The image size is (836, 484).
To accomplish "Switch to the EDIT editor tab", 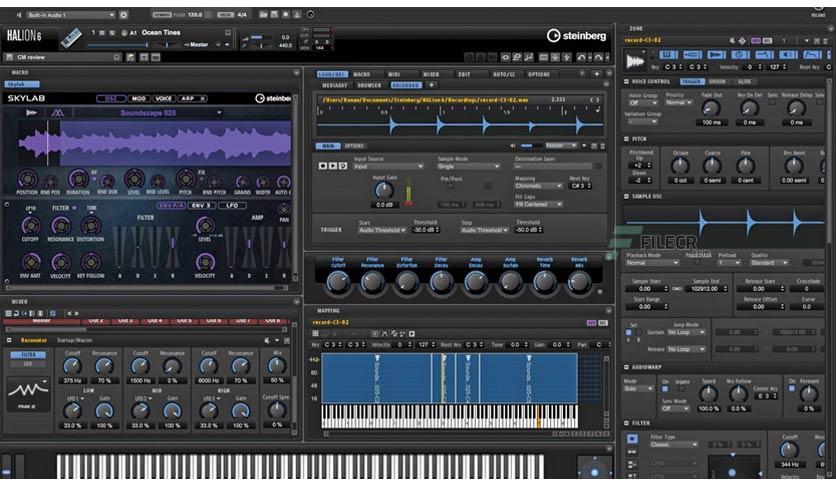I will pos(464,75).
